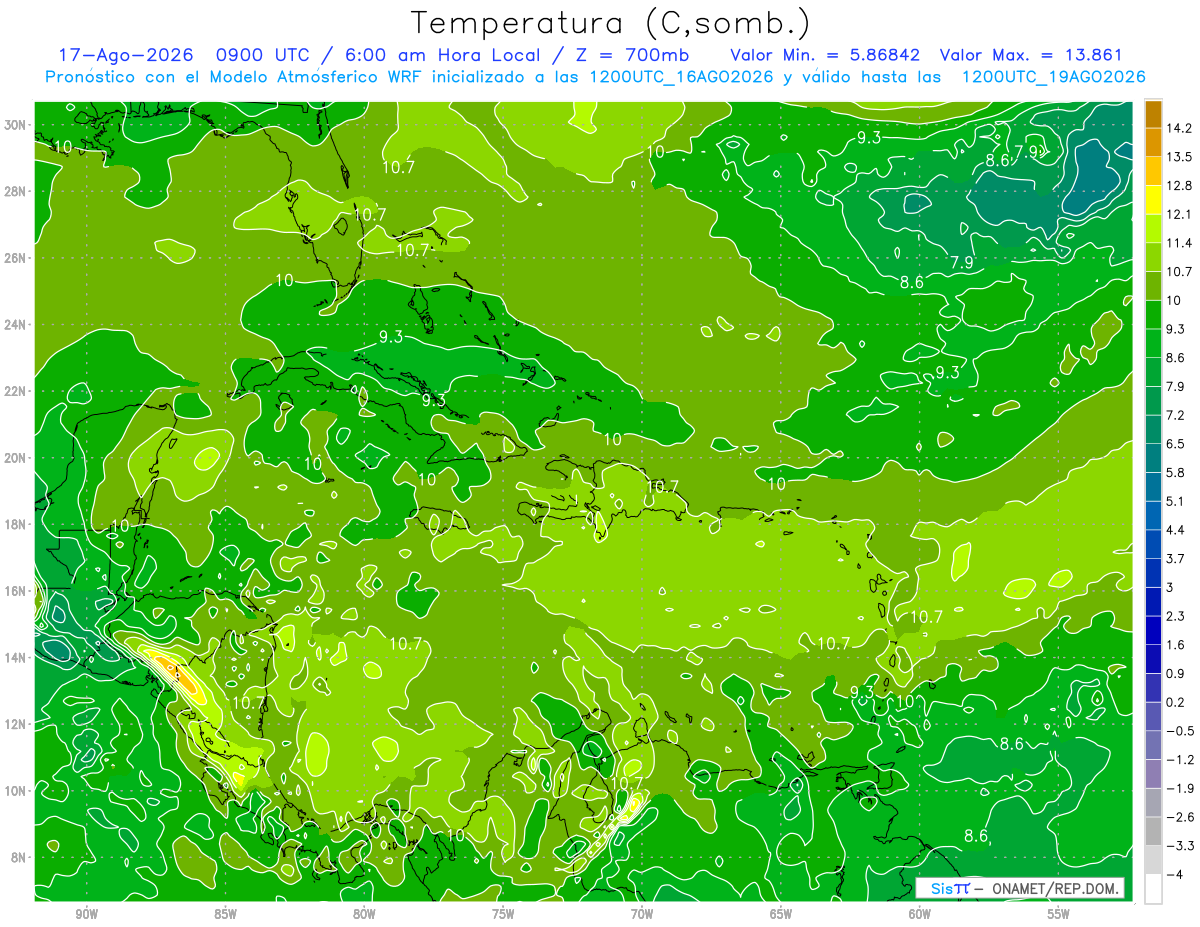This screenshot has height=927, width=1200.
Task: Click the '2.3' colorbar tick label
Action: [1175, 616]
